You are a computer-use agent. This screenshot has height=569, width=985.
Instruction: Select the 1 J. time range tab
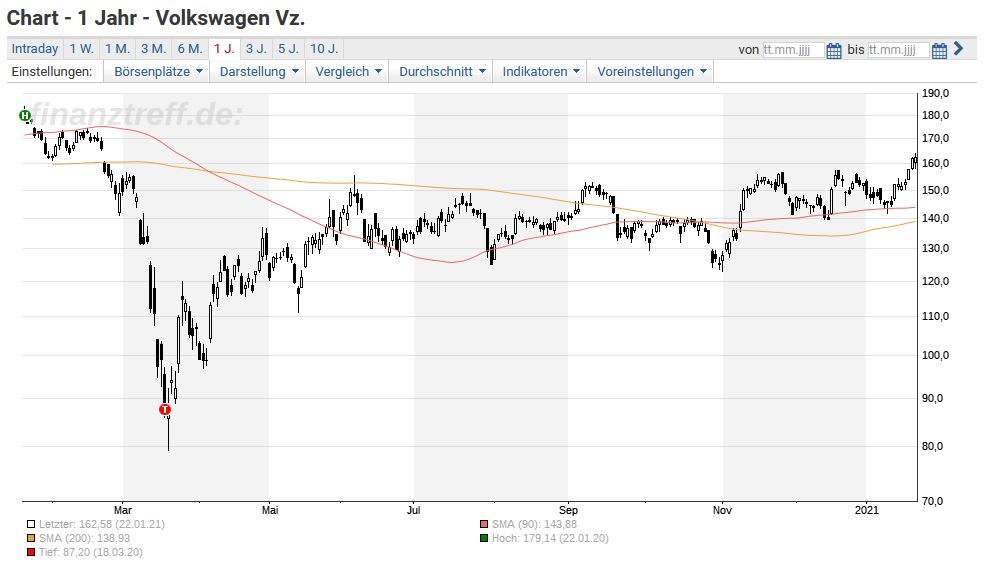coord(224,49)
